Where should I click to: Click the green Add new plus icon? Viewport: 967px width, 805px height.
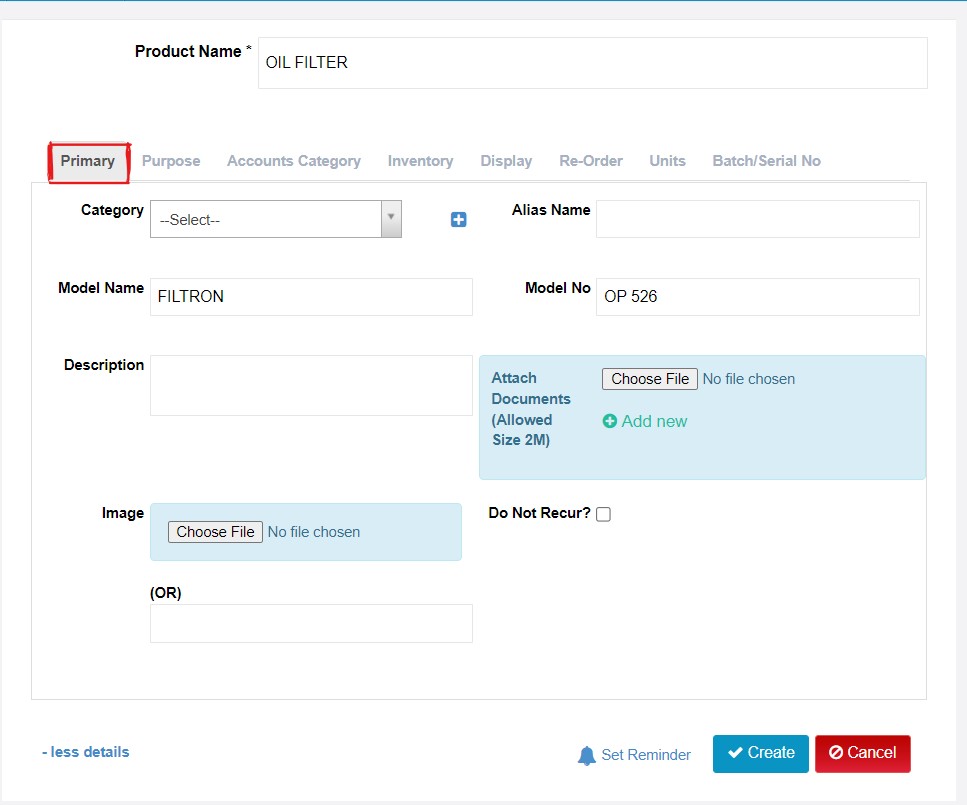tap(609, 421)
